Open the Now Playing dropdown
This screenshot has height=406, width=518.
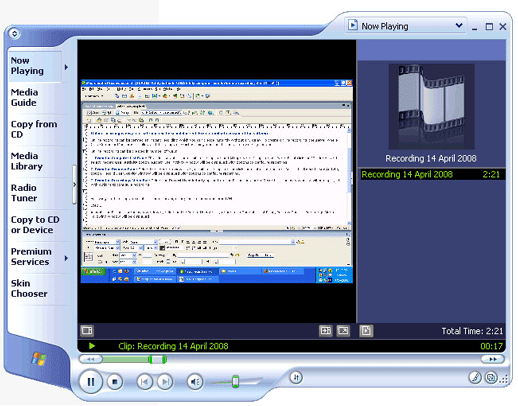[406, 26]
